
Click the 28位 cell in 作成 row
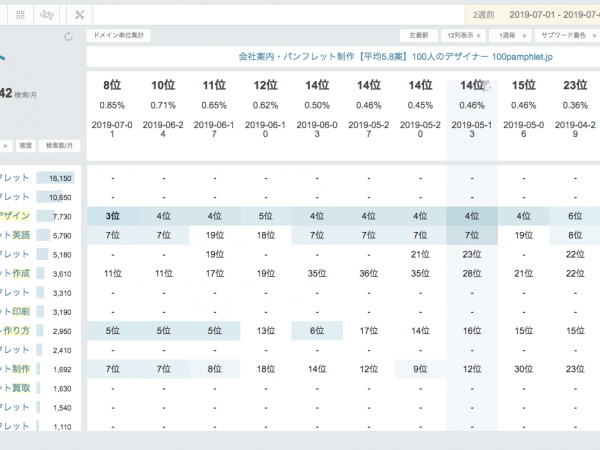point(472,274)
